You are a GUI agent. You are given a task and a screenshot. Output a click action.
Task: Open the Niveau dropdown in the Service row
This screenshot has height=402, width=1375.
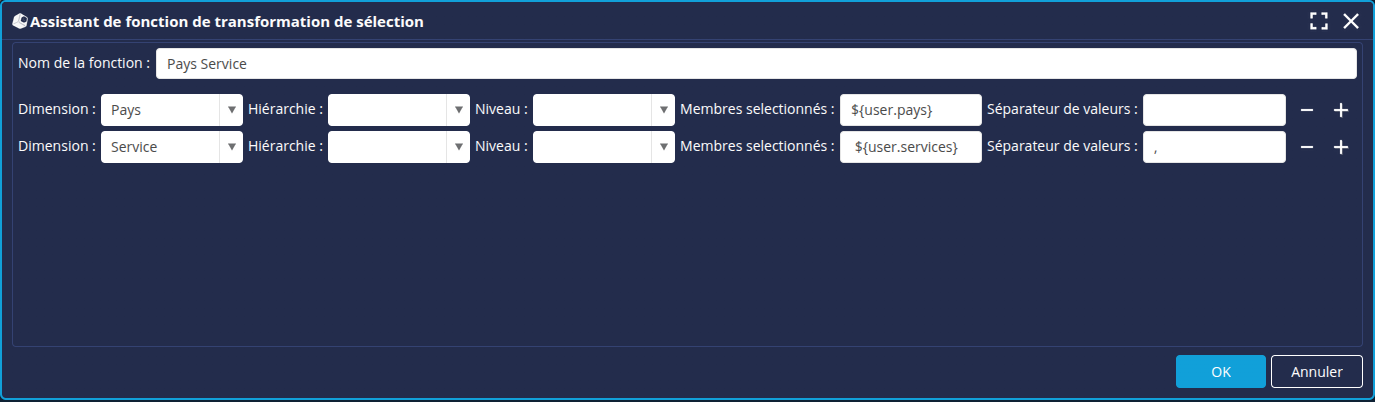coord(663,147)
